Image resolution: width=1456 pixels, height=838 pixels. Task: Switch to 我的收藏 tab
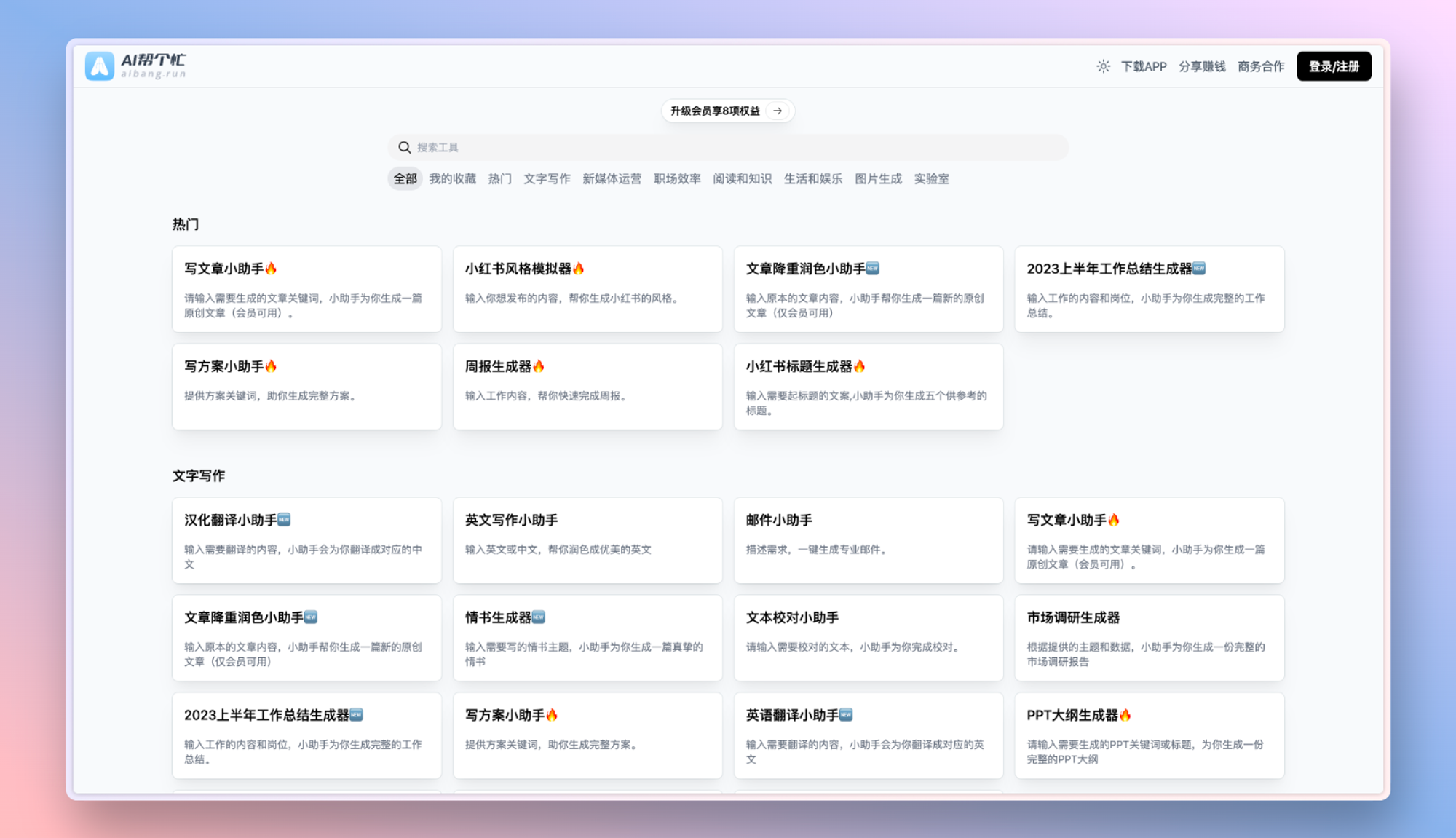point(452,179)
